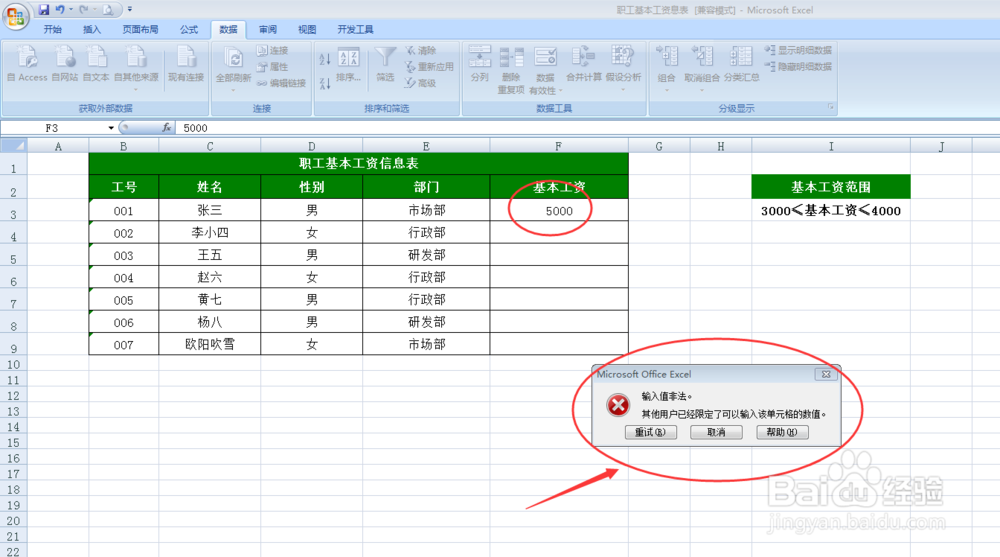Import data from website (自网站)
This screenshot has height=557, width=1000.
(64, 64)
